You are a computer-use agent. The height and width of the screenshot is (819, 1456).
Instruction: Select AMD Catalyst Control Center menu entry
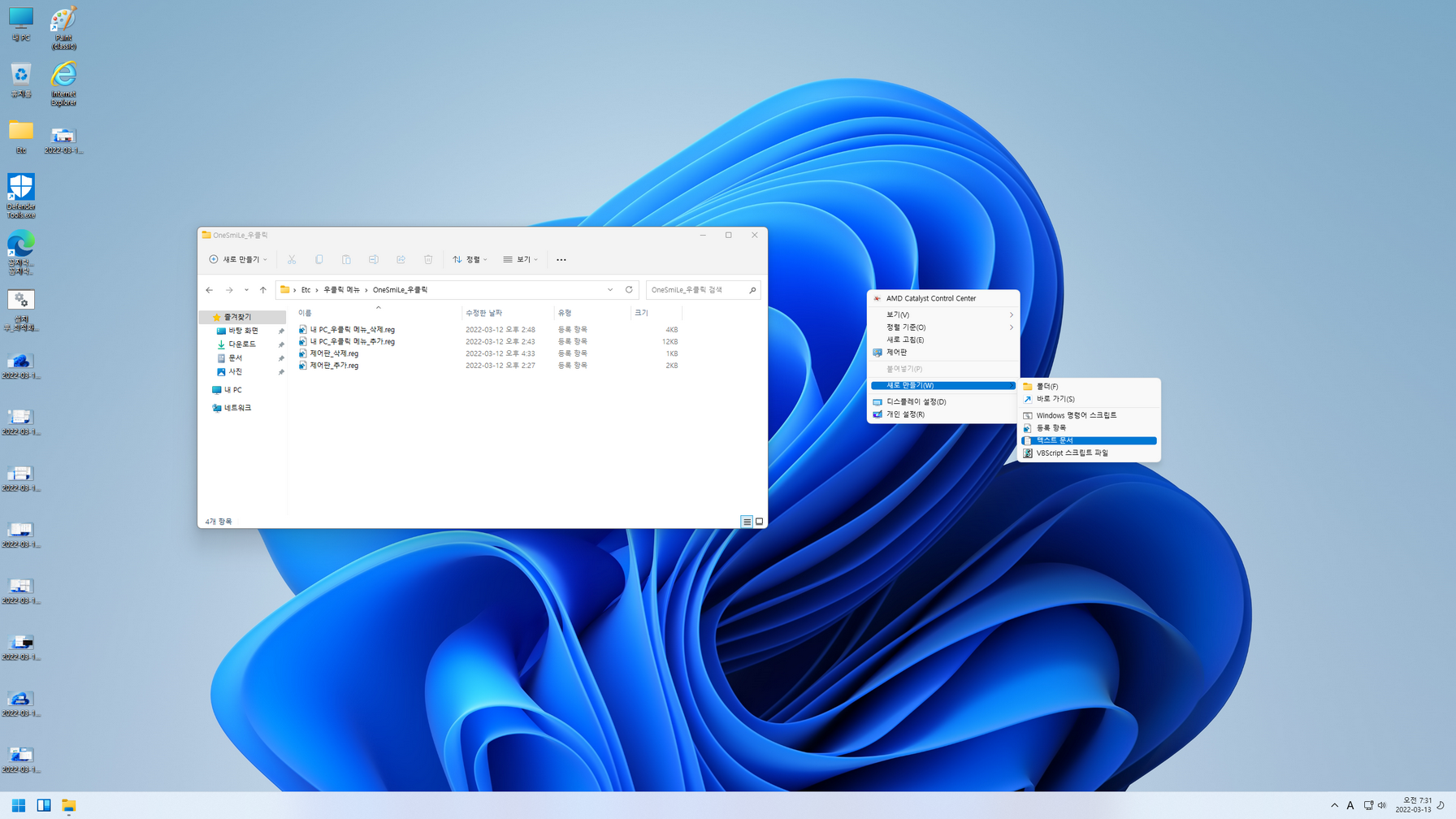[943, 298]
